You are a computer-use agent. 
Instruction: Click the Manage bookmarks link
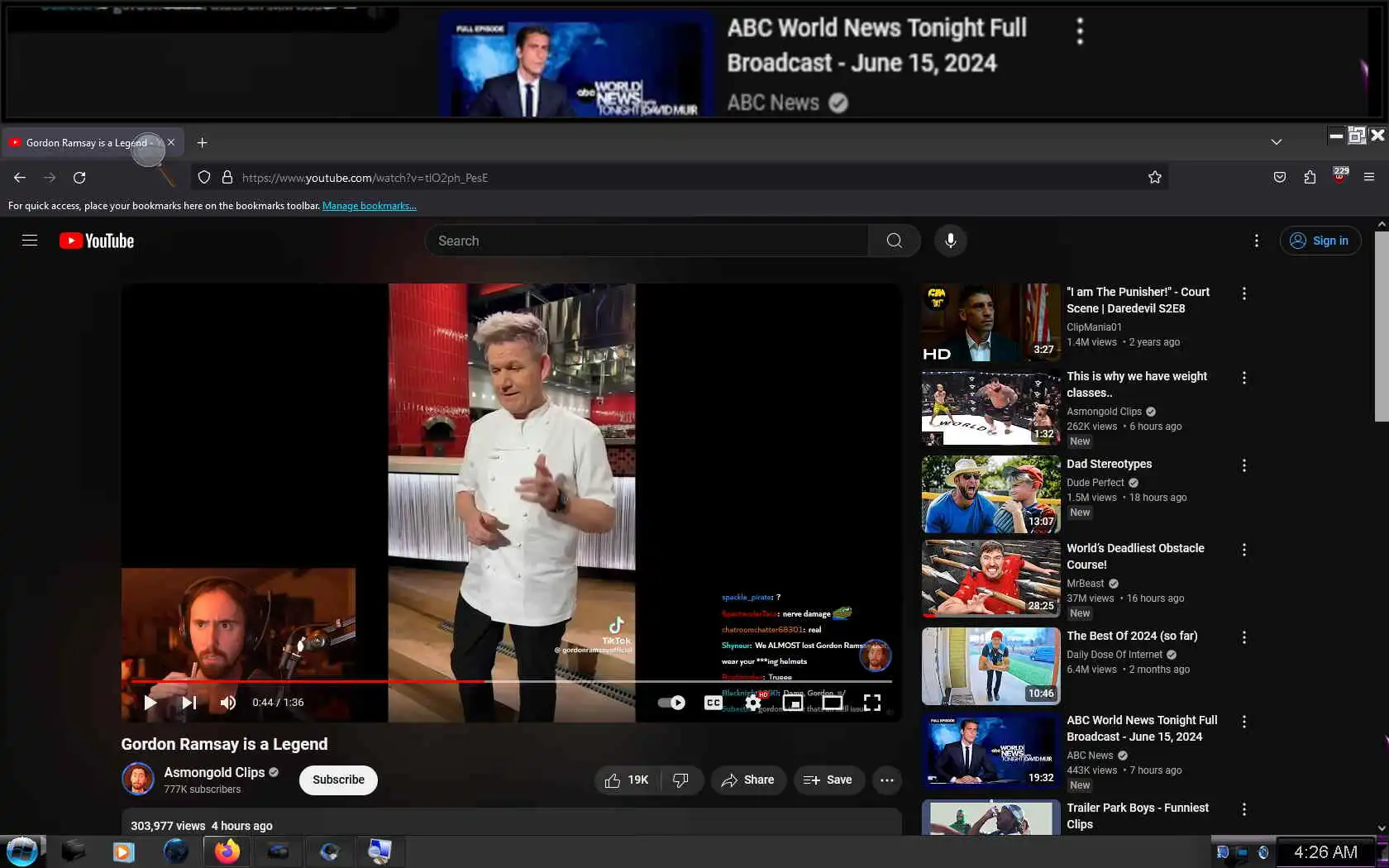pos(370,206)
